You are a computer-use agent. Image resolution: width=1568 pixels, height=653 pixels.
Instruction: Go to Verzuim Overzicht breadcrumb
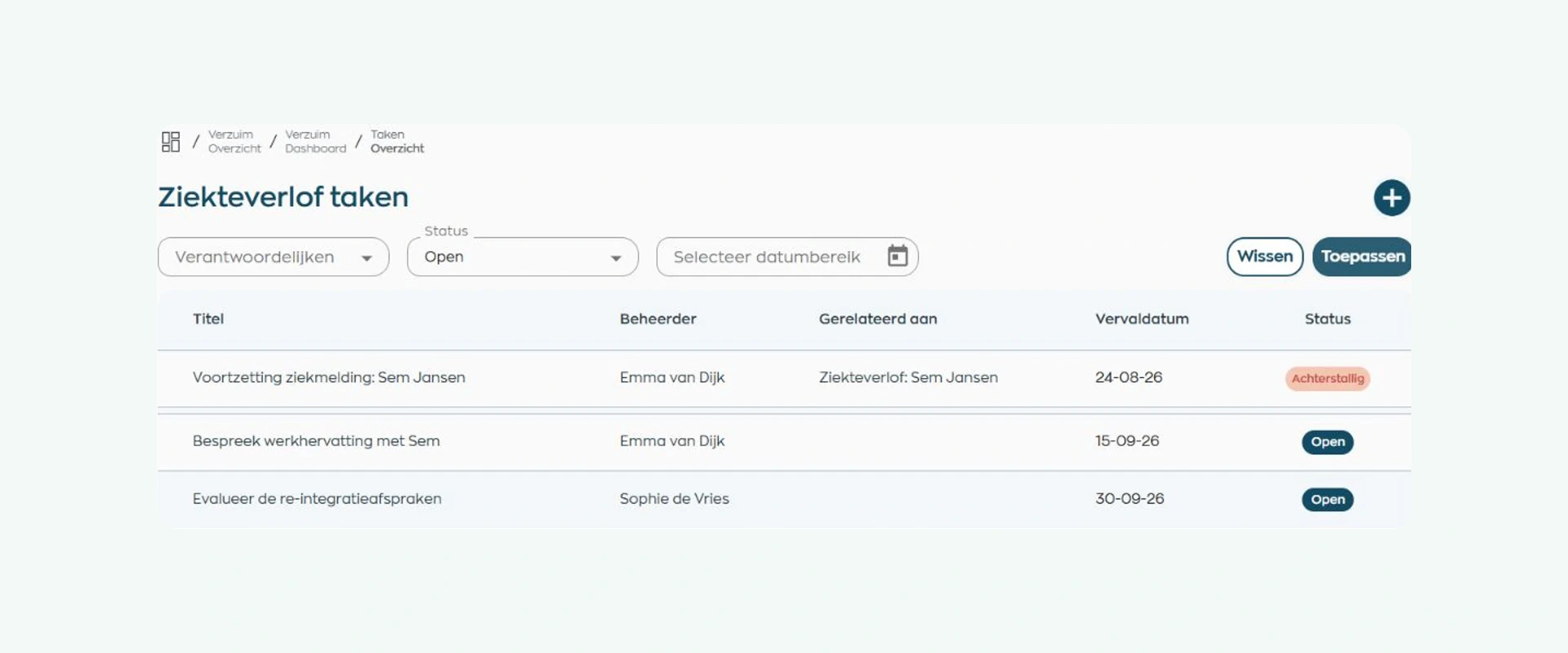point(234,141)
